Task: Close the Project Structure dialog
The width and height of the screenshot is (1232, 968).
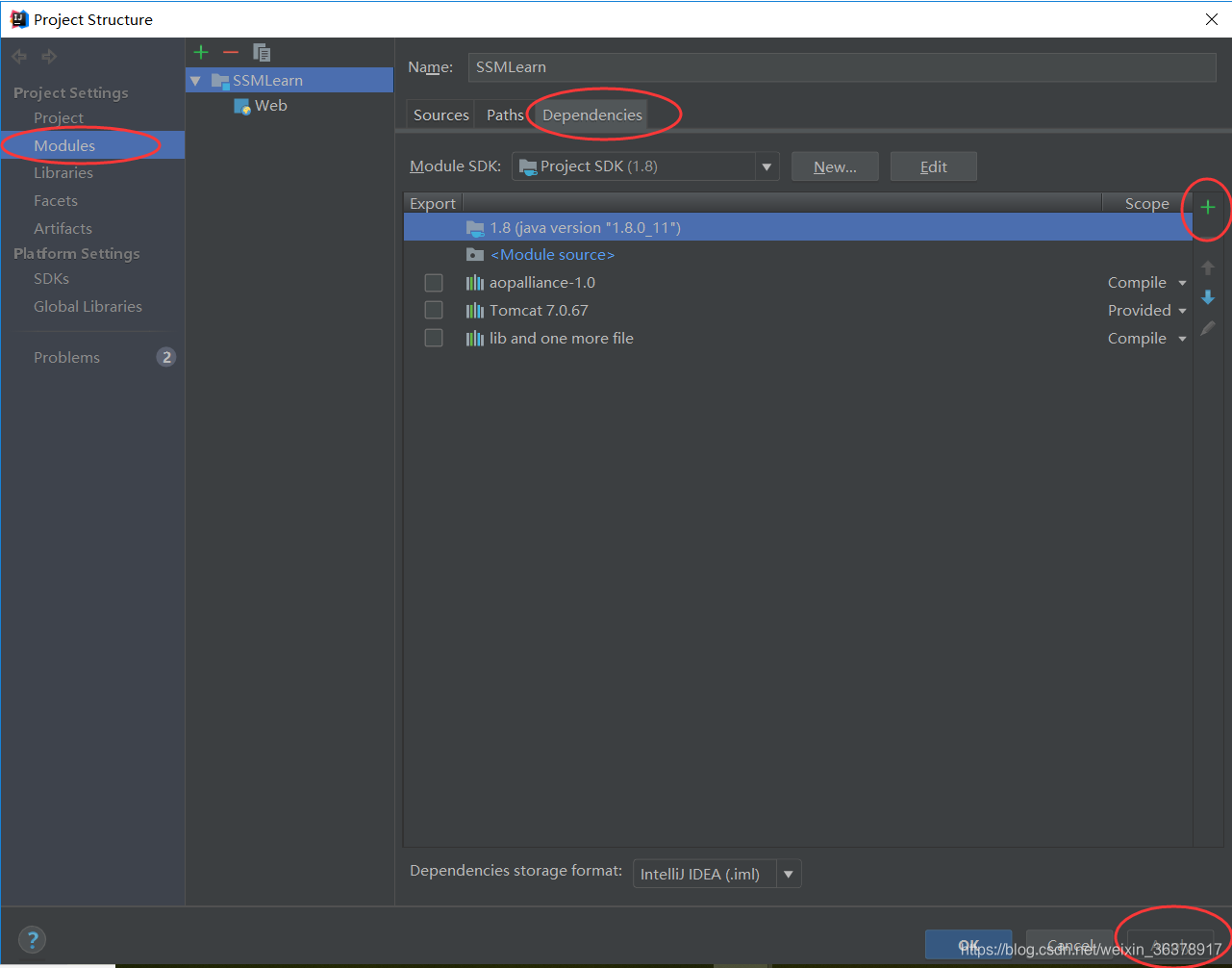Action: pyautogui.click(x=1212, y=19)
